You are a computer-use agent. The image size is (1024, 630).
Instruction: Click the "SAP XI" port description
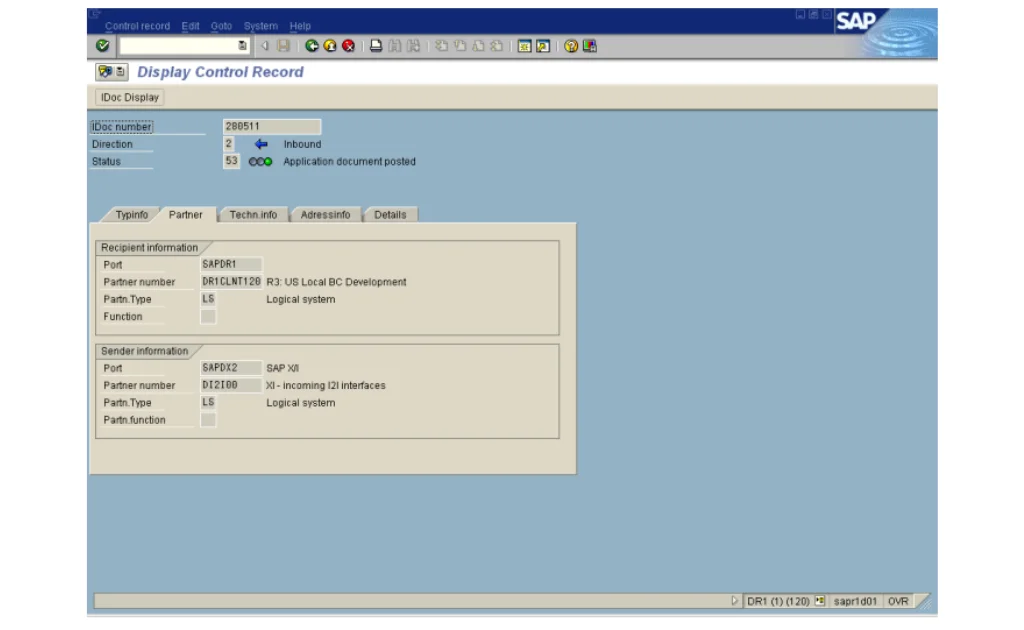point(282,368)
